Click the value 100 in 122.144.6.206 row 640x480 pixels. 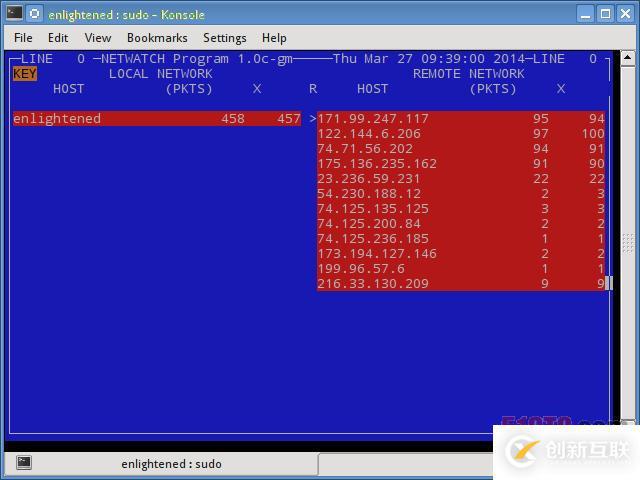(593, 134)
